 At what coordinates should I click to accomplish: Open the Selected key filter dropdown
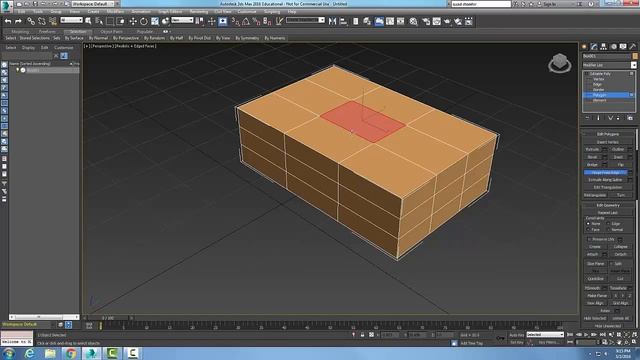pyautogui.click(x=545, y=335)
